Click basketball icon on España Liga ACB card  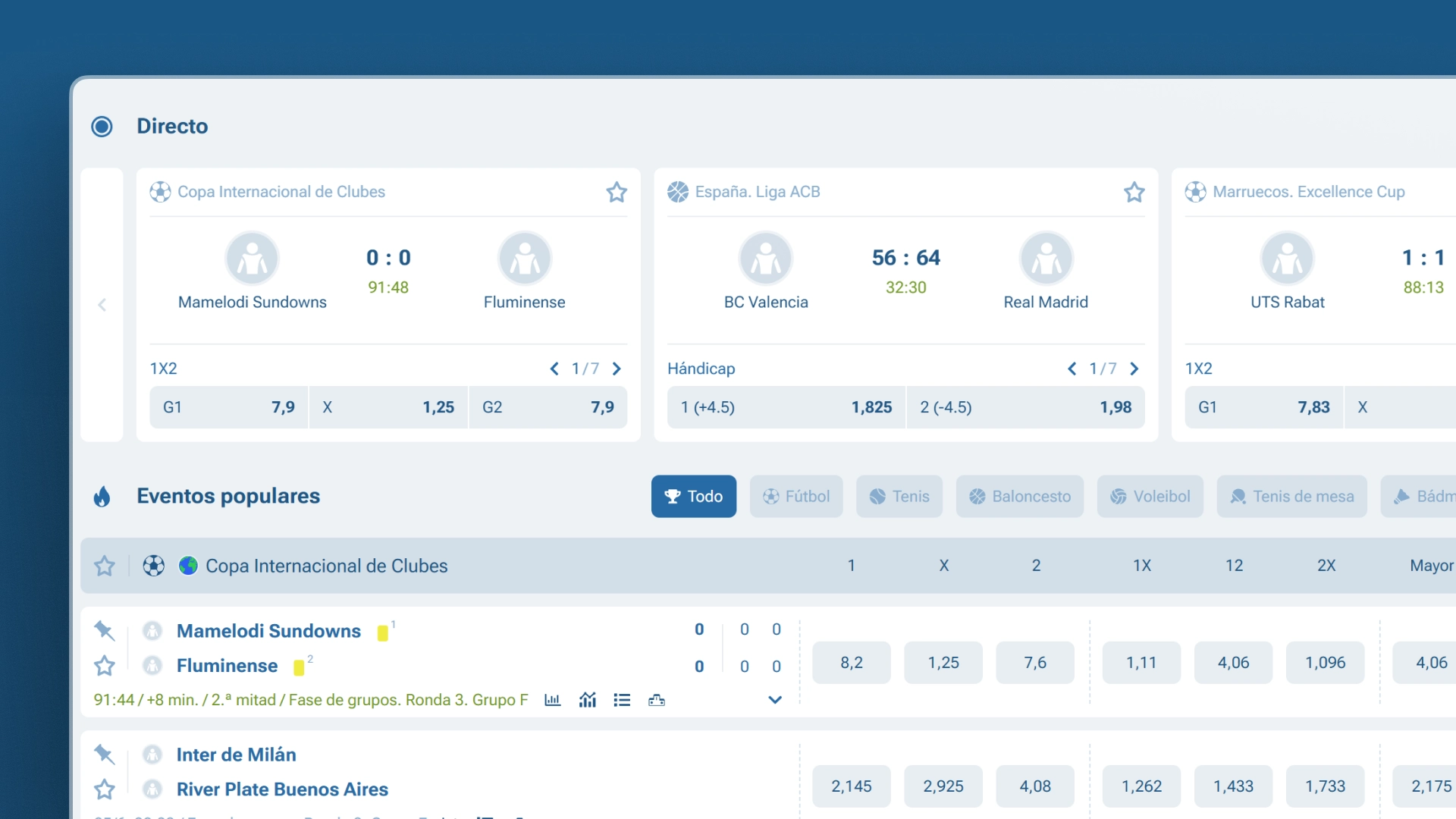point(678,192)
